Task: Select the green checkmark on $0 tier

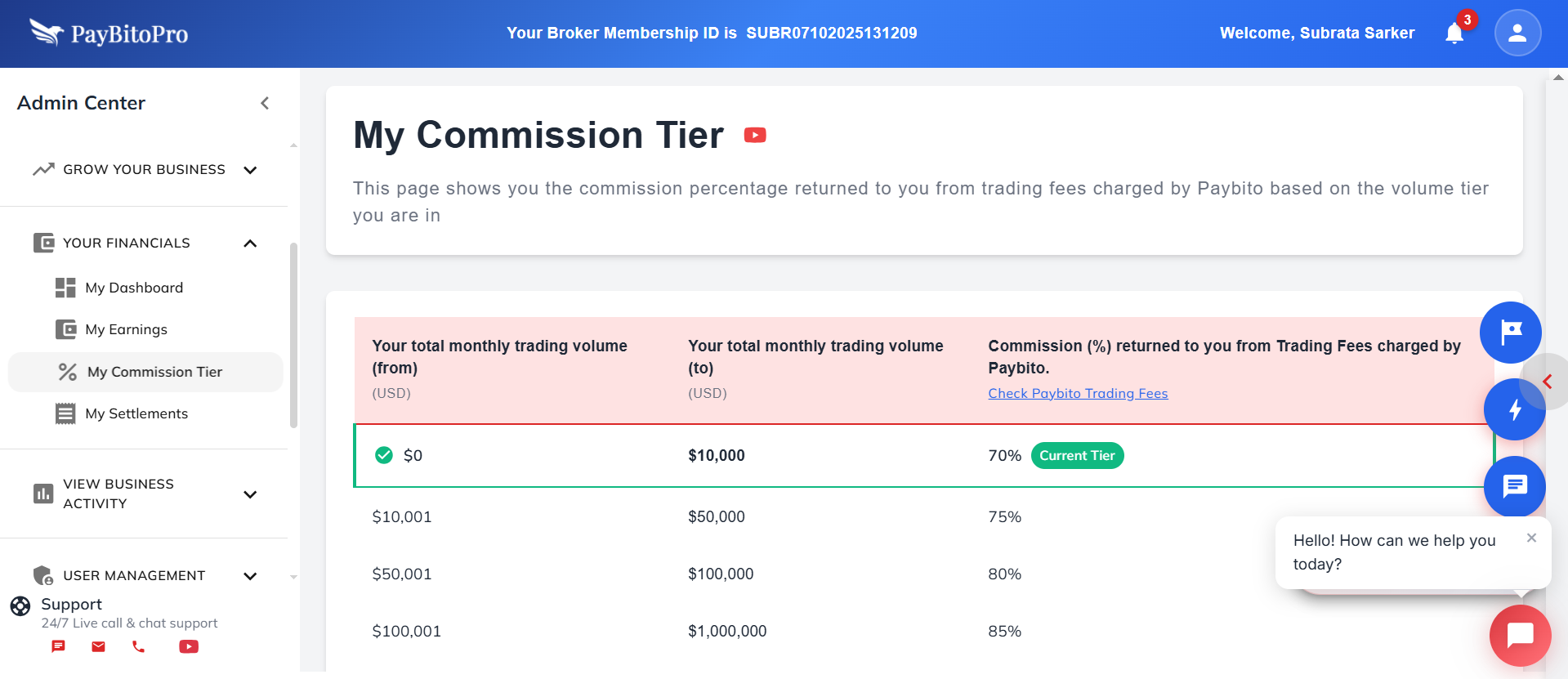Action: [384, 455]
